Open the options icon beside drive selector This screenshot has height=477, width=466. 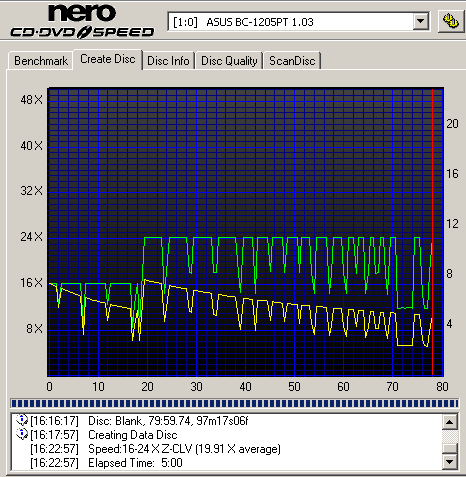click(x=451, y=22)
